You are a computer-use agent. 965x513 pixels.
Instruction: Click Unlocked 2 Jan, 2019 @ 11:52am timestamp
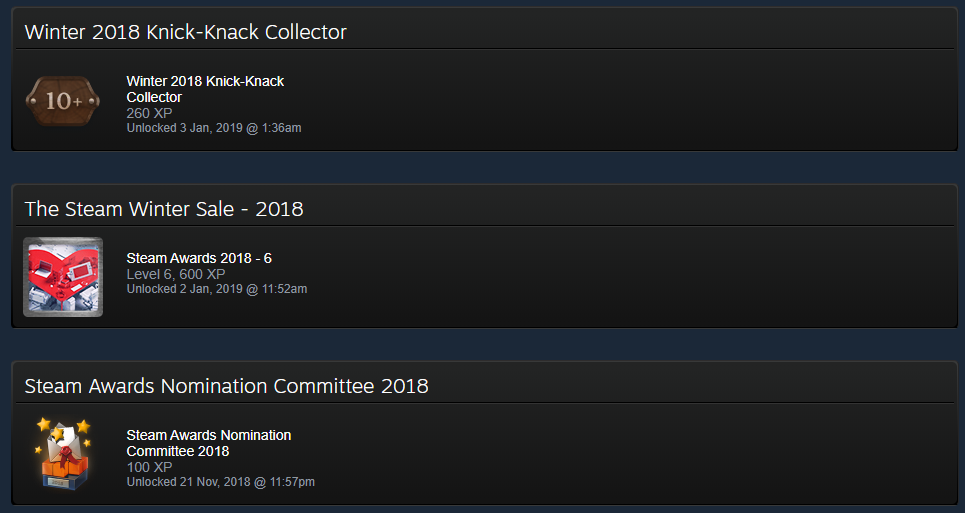(217, 289)
